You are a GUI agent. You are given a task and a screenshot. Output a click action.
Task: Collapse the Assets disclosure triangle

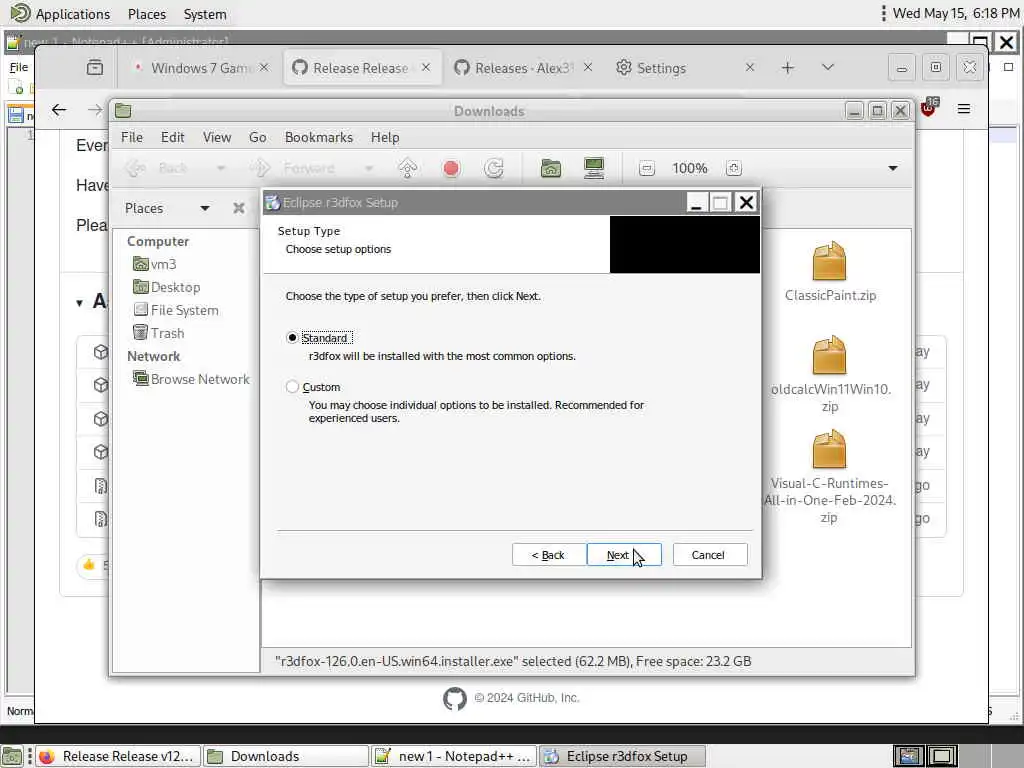[79, 302]
